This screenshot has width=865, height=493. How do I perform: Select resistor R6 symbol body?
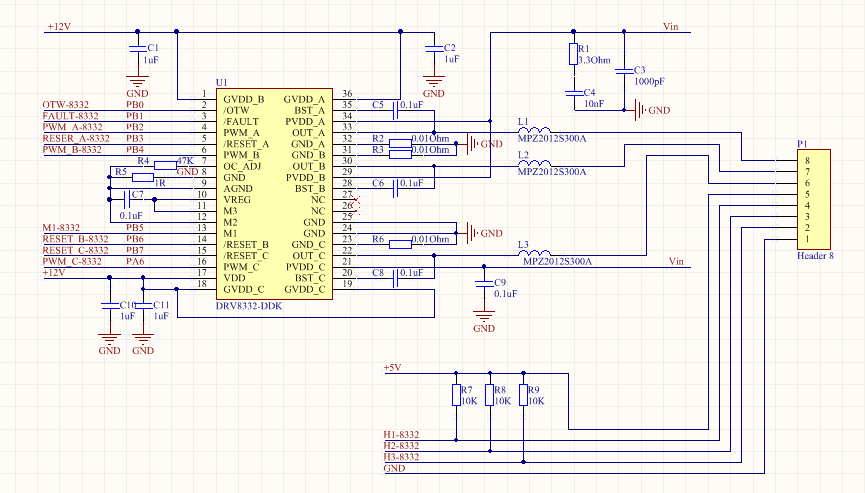(401, 244)
